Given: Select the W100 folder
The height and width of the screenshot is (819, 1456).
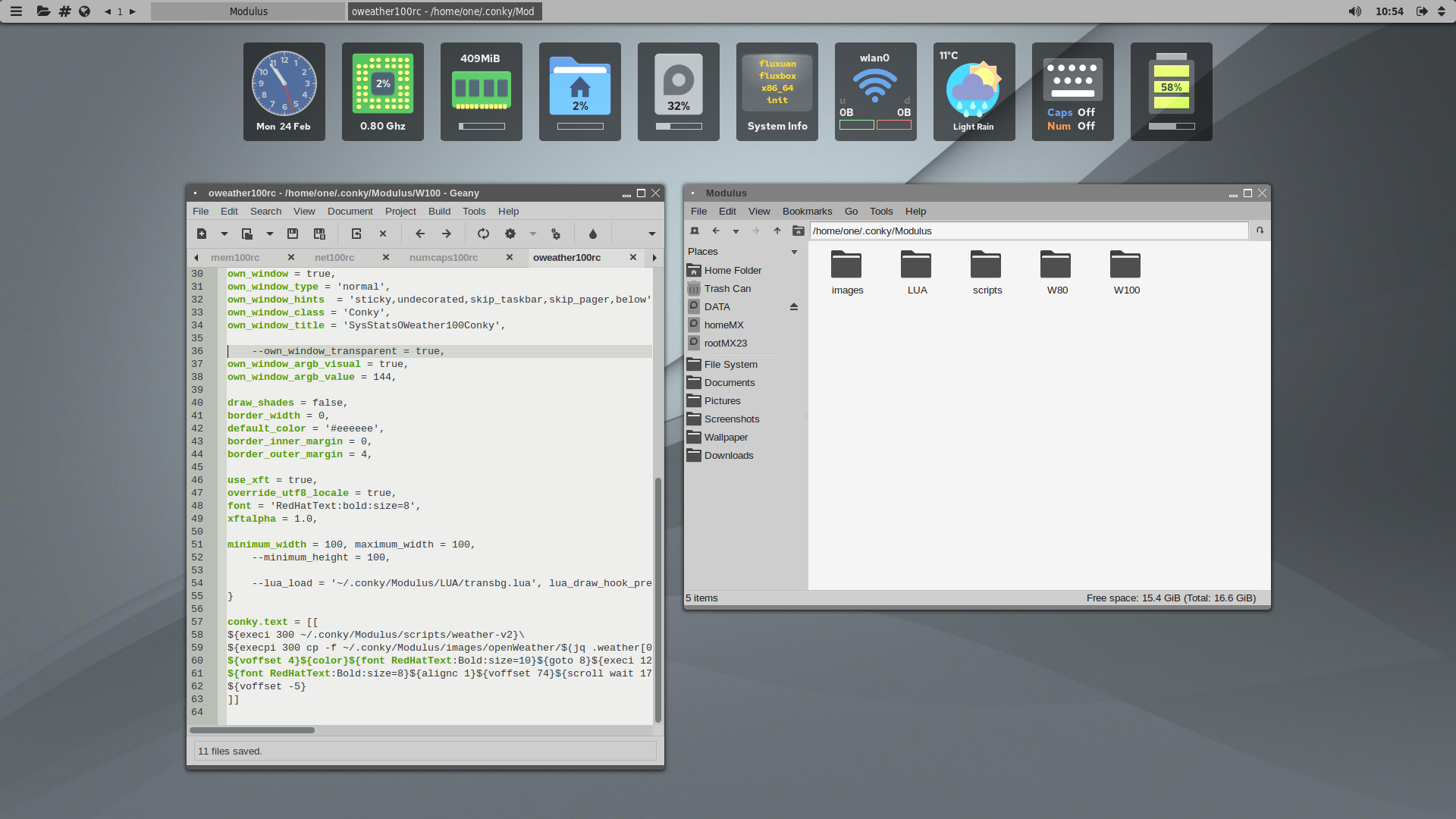Looking at the screenshot, I should click(1126, 273).
